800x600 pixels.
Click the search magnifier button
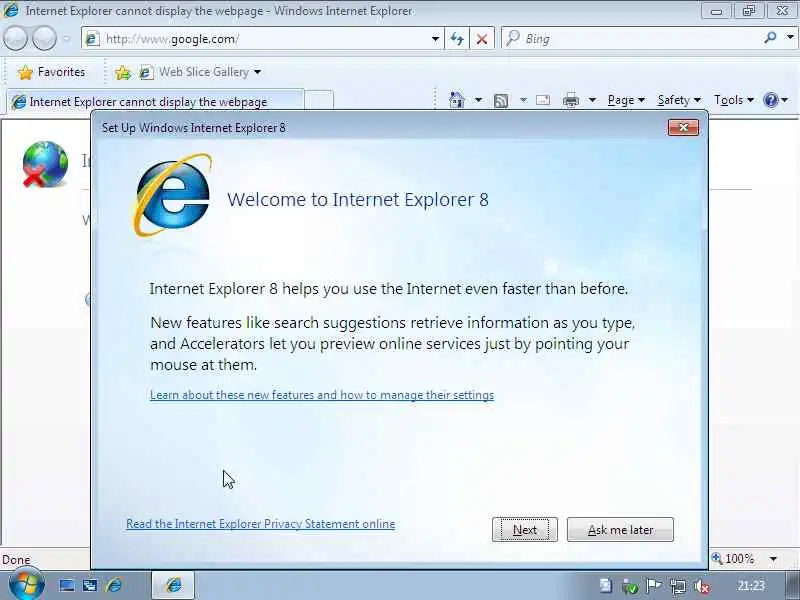[770, 38]
